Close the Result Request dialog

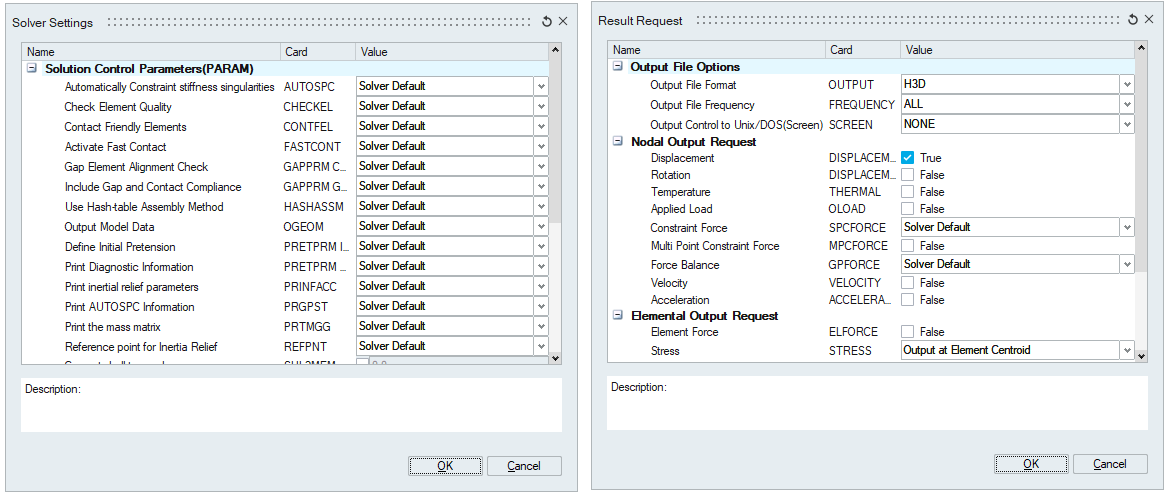point(1149,20)
